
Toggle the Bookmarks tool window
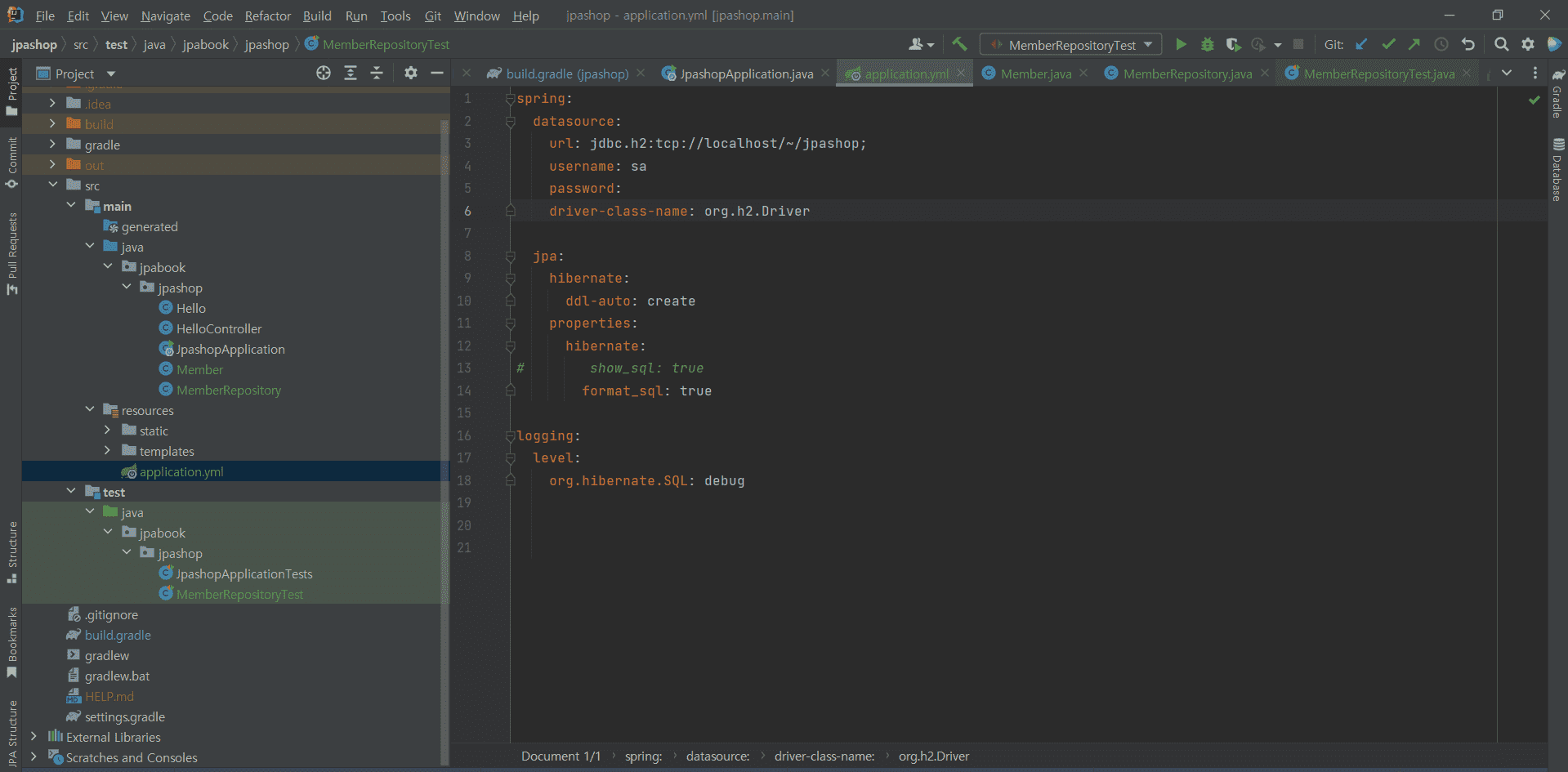(x=12, y=642)
